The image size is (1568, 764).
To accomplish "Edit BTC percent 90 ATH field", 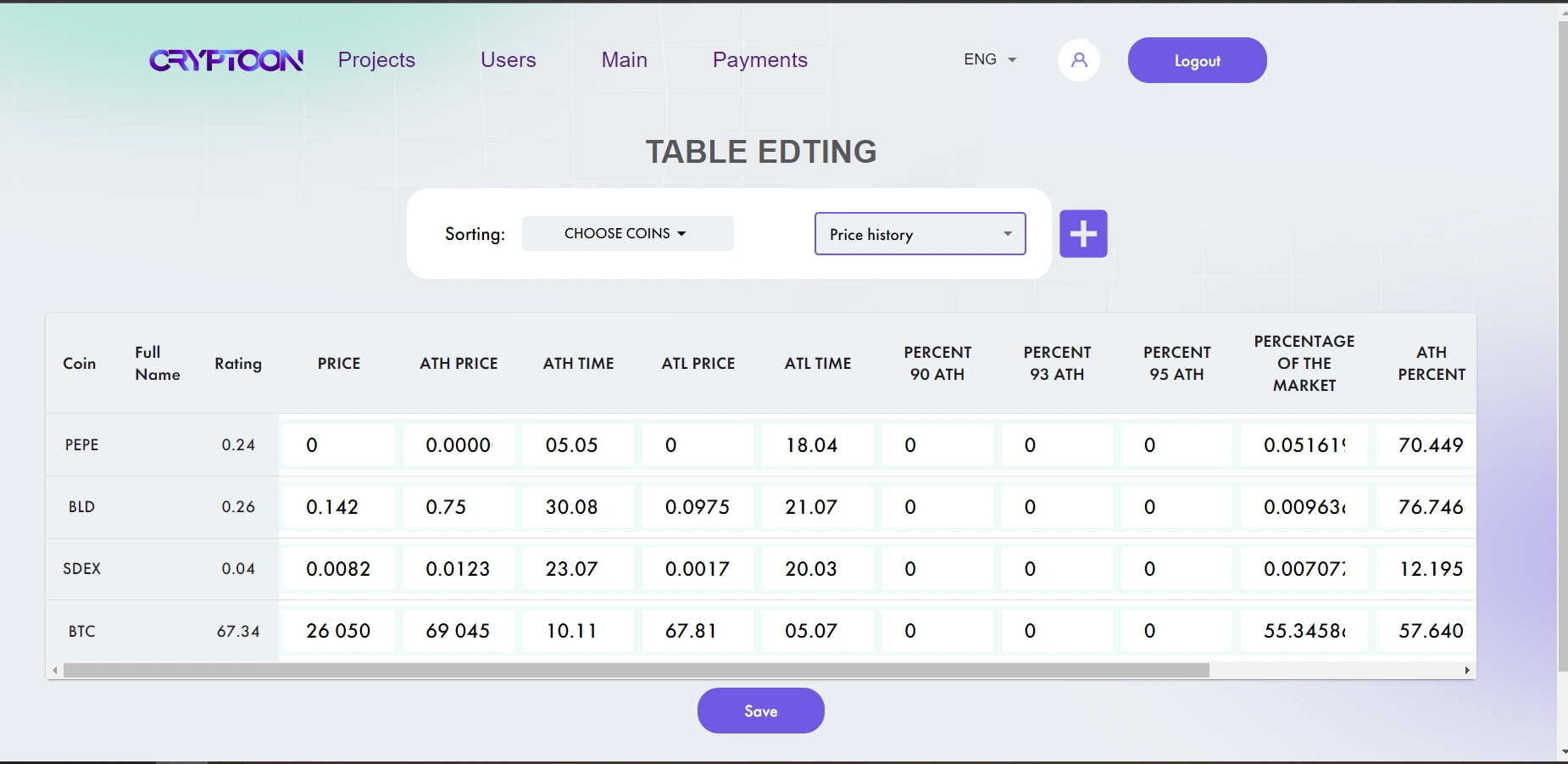I will [x=937, y=631].
